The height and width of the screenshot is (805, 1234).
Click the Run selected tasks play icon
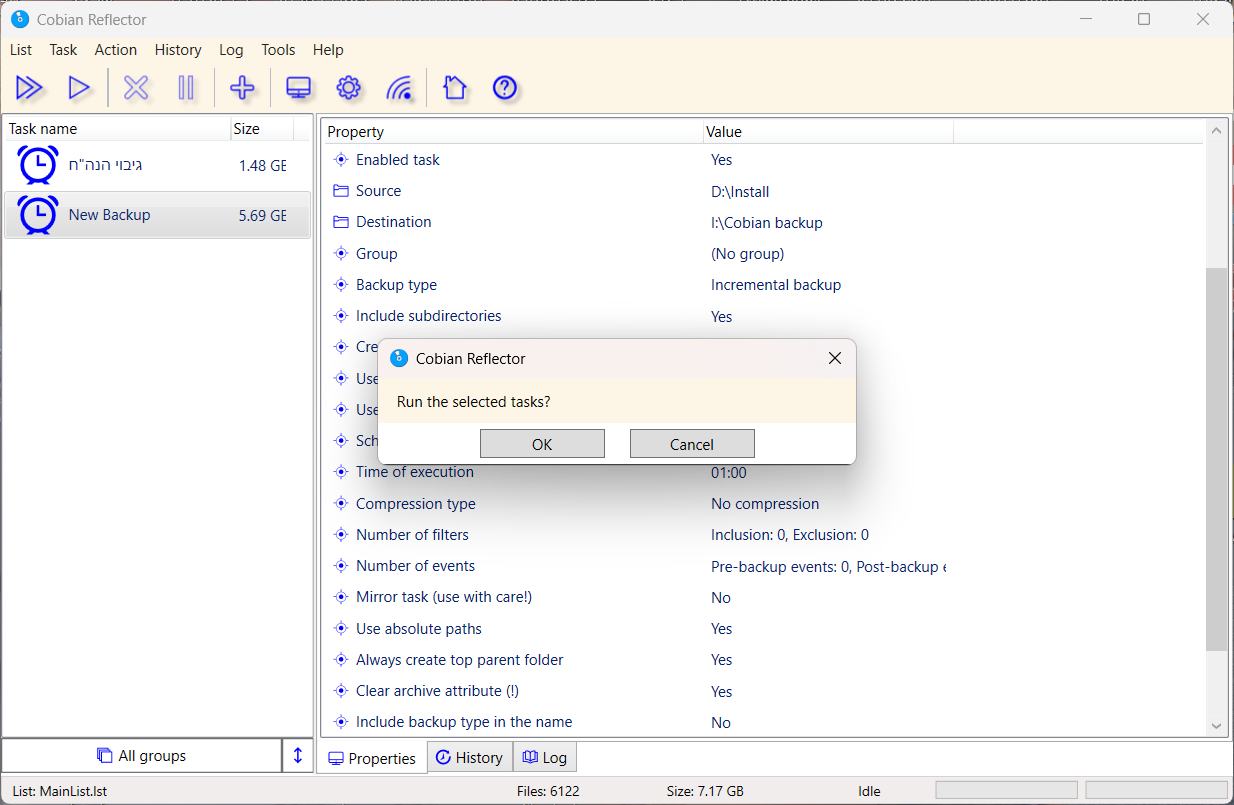tap(79, 88)
